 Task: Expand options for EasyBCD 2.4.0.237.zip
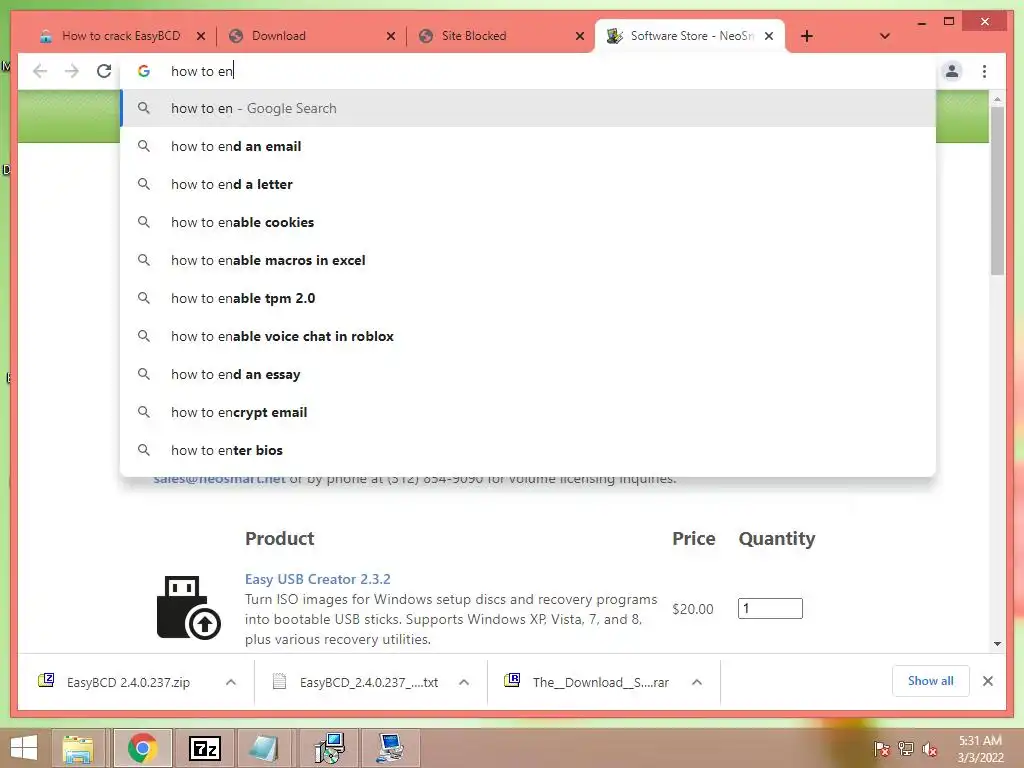pyautogui.click(x=231, y=682)
